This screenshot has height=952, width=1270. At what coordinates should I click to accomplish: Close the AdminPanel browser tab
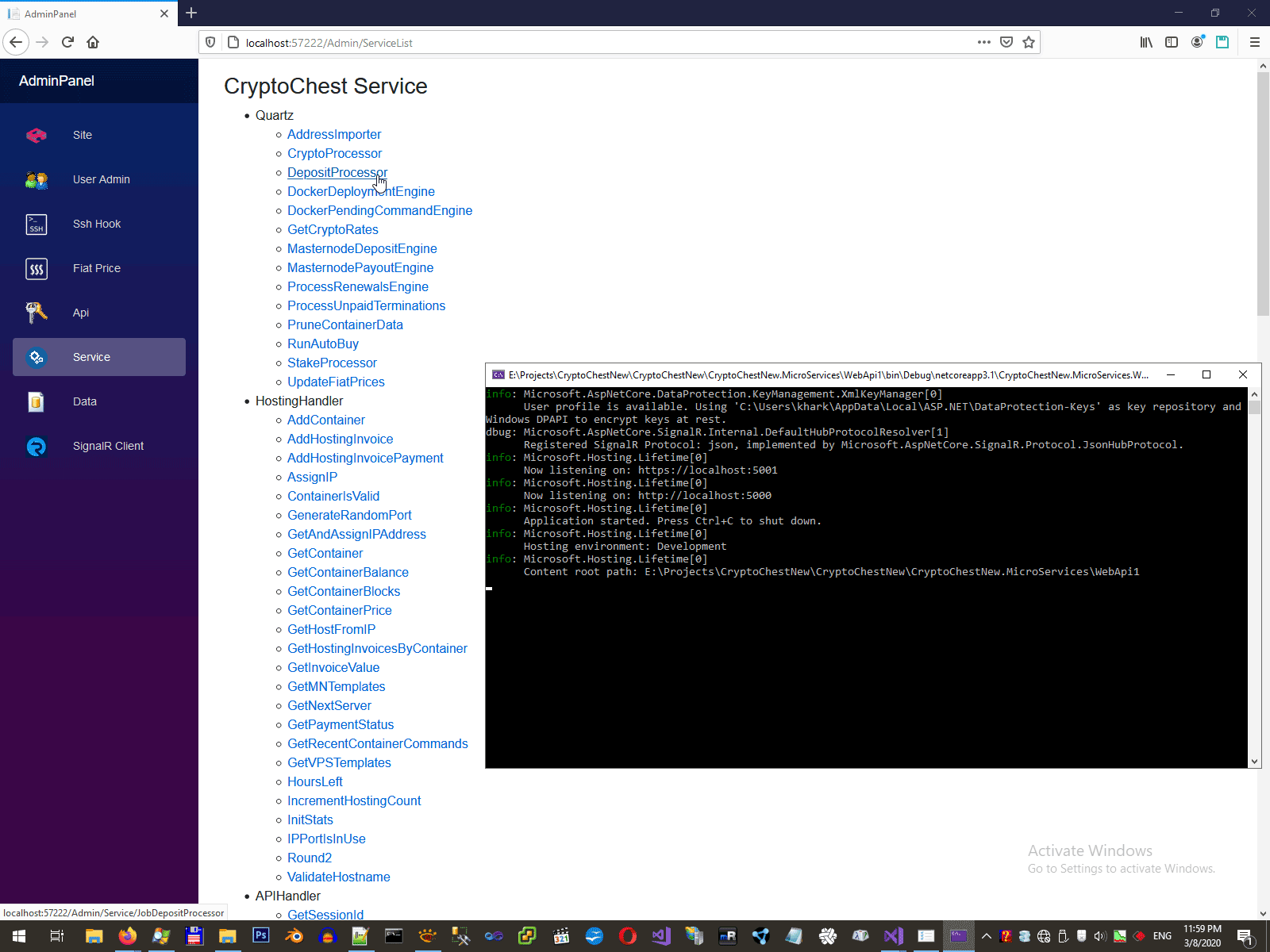164,13
